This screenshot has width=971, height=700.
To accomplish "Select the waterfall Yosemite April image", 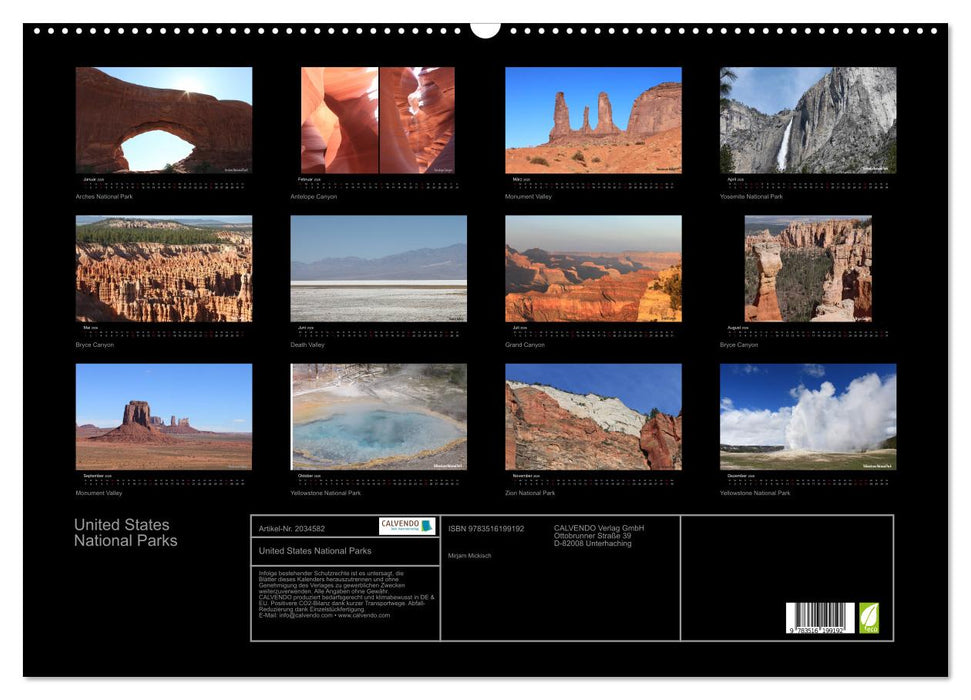I will (804, 120).
